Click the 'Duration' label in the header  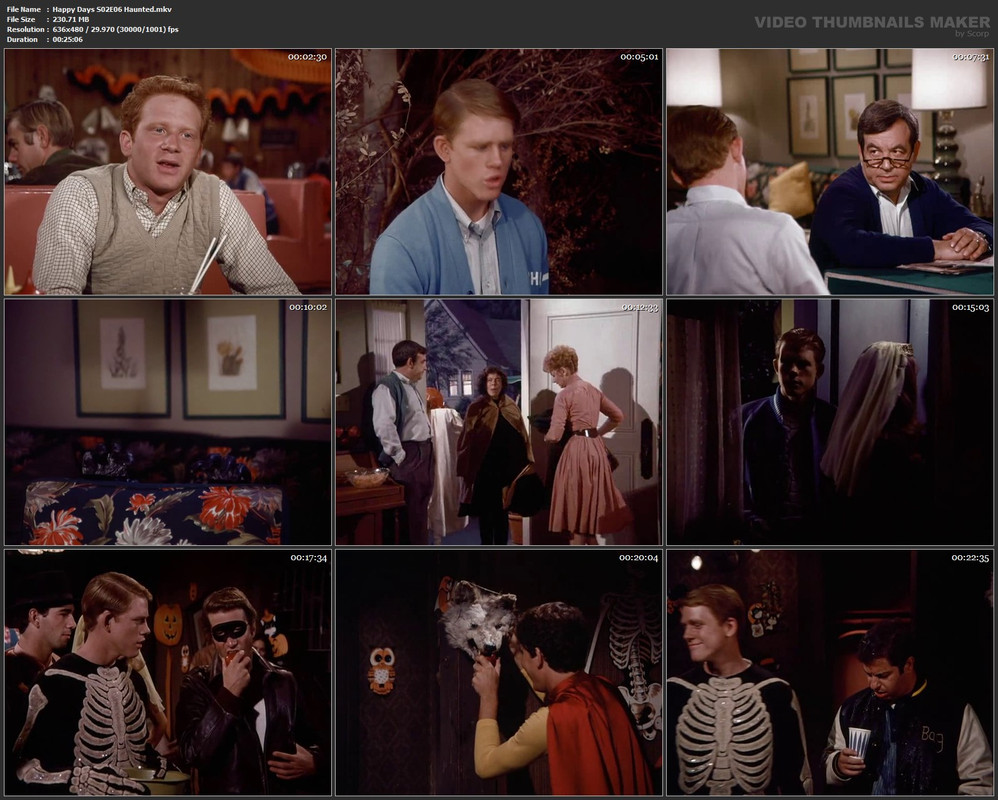(22, 39)
